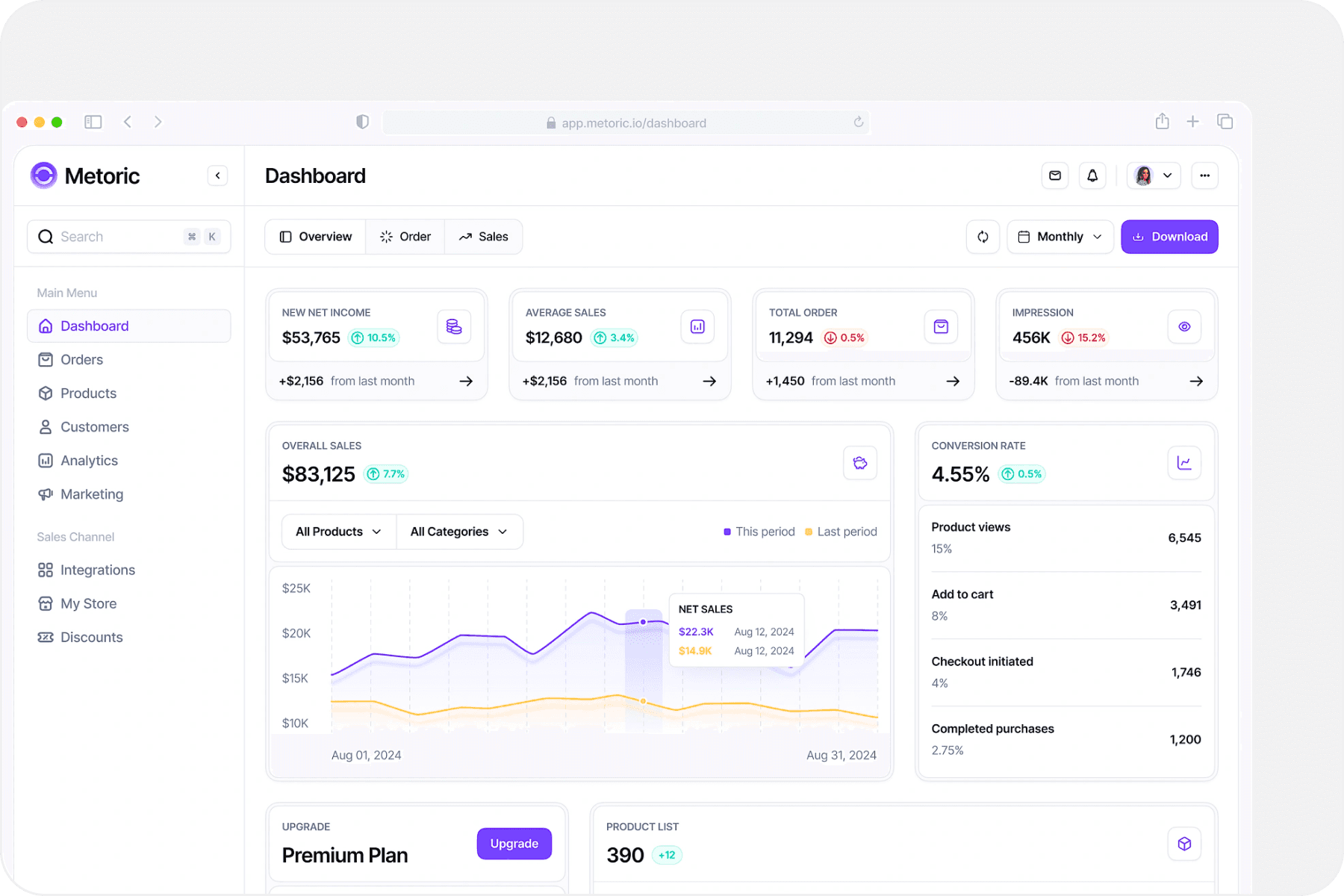Open Impression details arrow
Screen dimensions: 1344x896
(x=1196, y=381)
